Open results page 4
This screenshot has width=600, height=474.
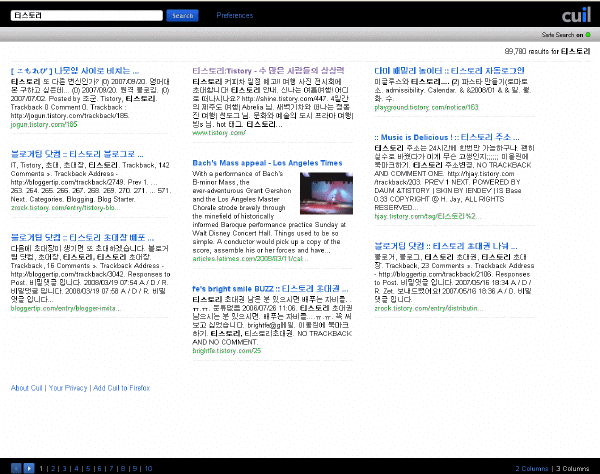coord(77,468)
